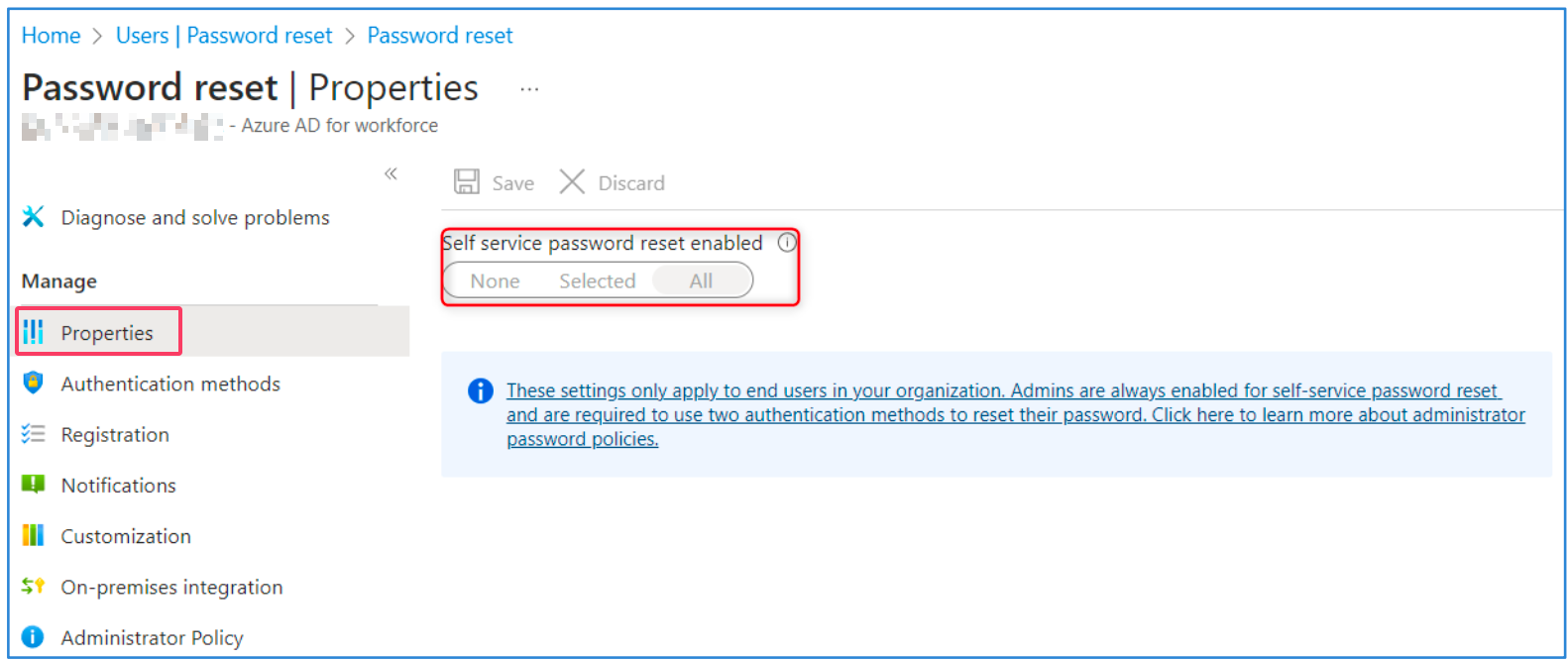Select the Customization bar-chart icon
The image size is (1568, 662).
point(33,535)
